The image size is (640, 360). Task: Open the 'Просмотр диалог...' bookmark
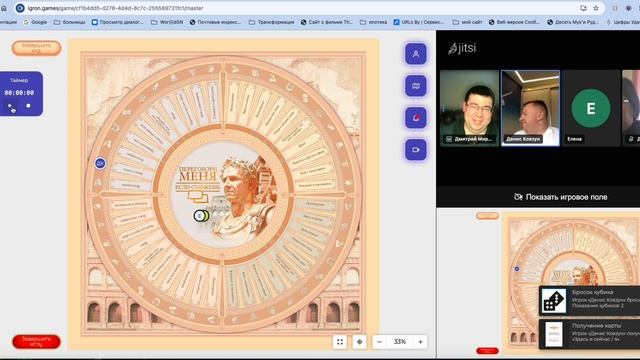[117, 22]
